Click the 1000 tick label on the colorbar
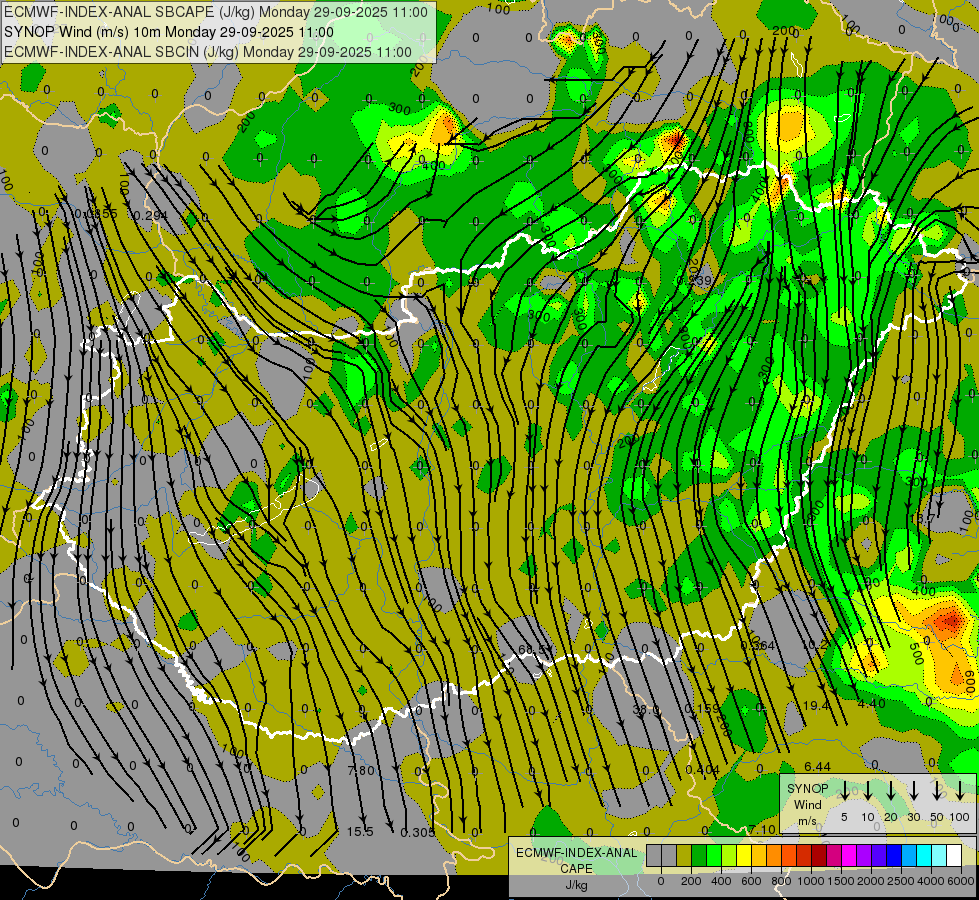979x900 pixels. click(x=810, y=881)
